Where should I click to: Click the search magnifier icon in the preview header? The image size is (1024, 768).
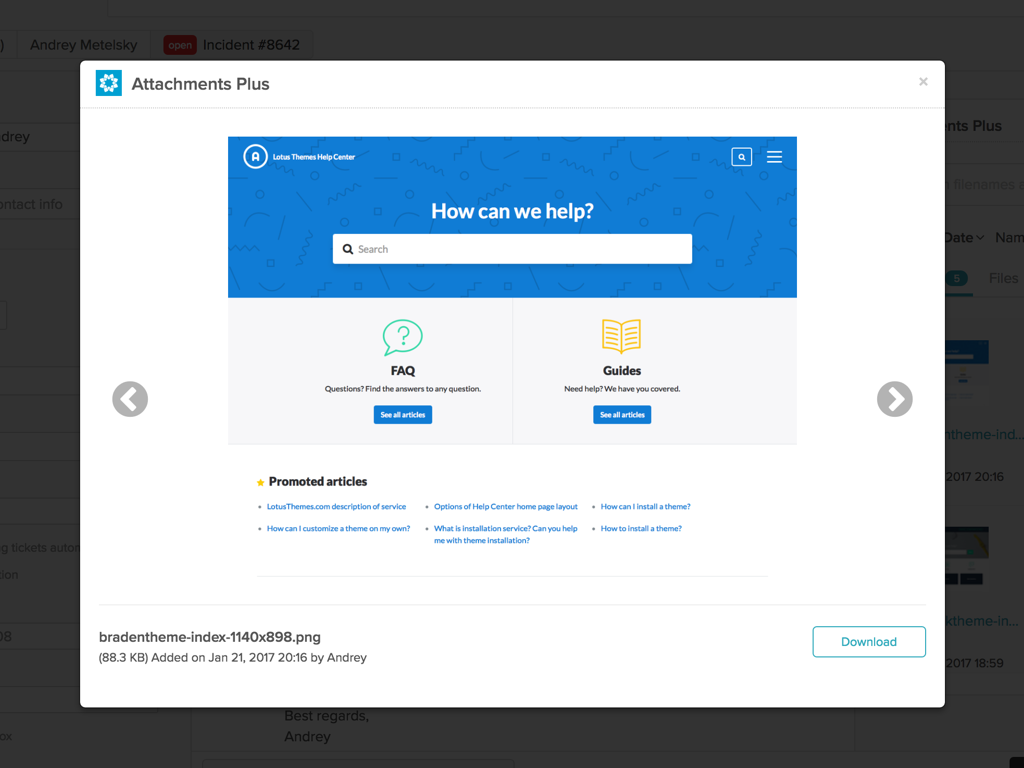pyautogui.click(x=741, y=157)
